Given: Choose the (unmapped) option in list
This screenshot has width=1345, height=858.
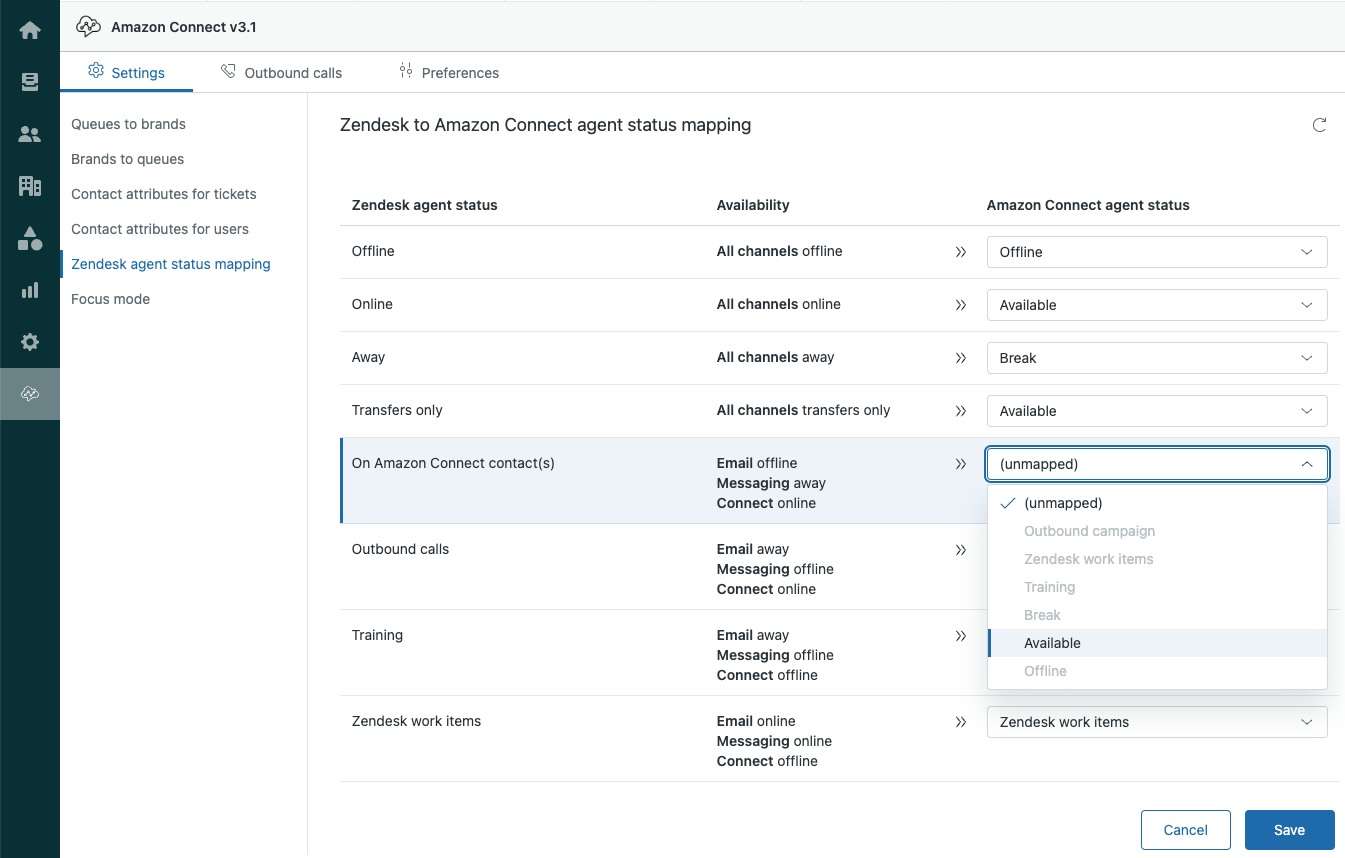Looking at the screenshot, I should click(x=1063, y=503).
